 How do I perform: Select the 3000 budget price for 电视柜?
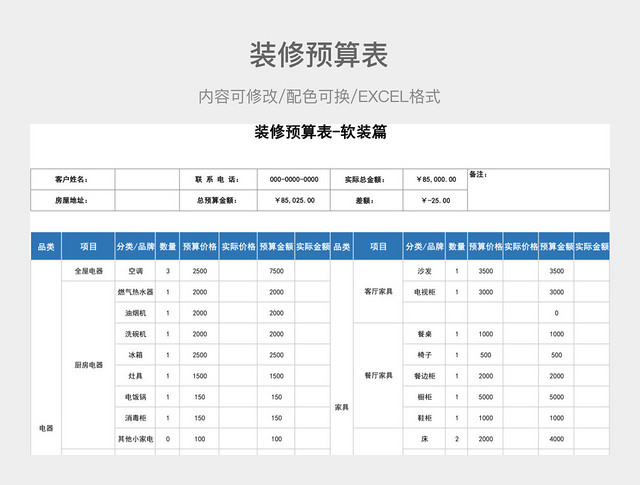[486, 292]
